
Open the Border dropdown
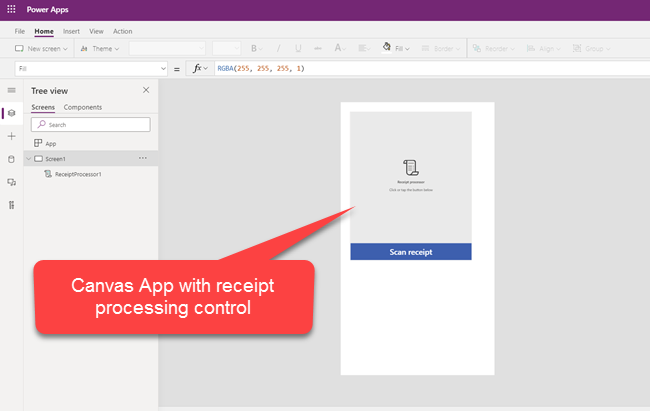[441, 49]
